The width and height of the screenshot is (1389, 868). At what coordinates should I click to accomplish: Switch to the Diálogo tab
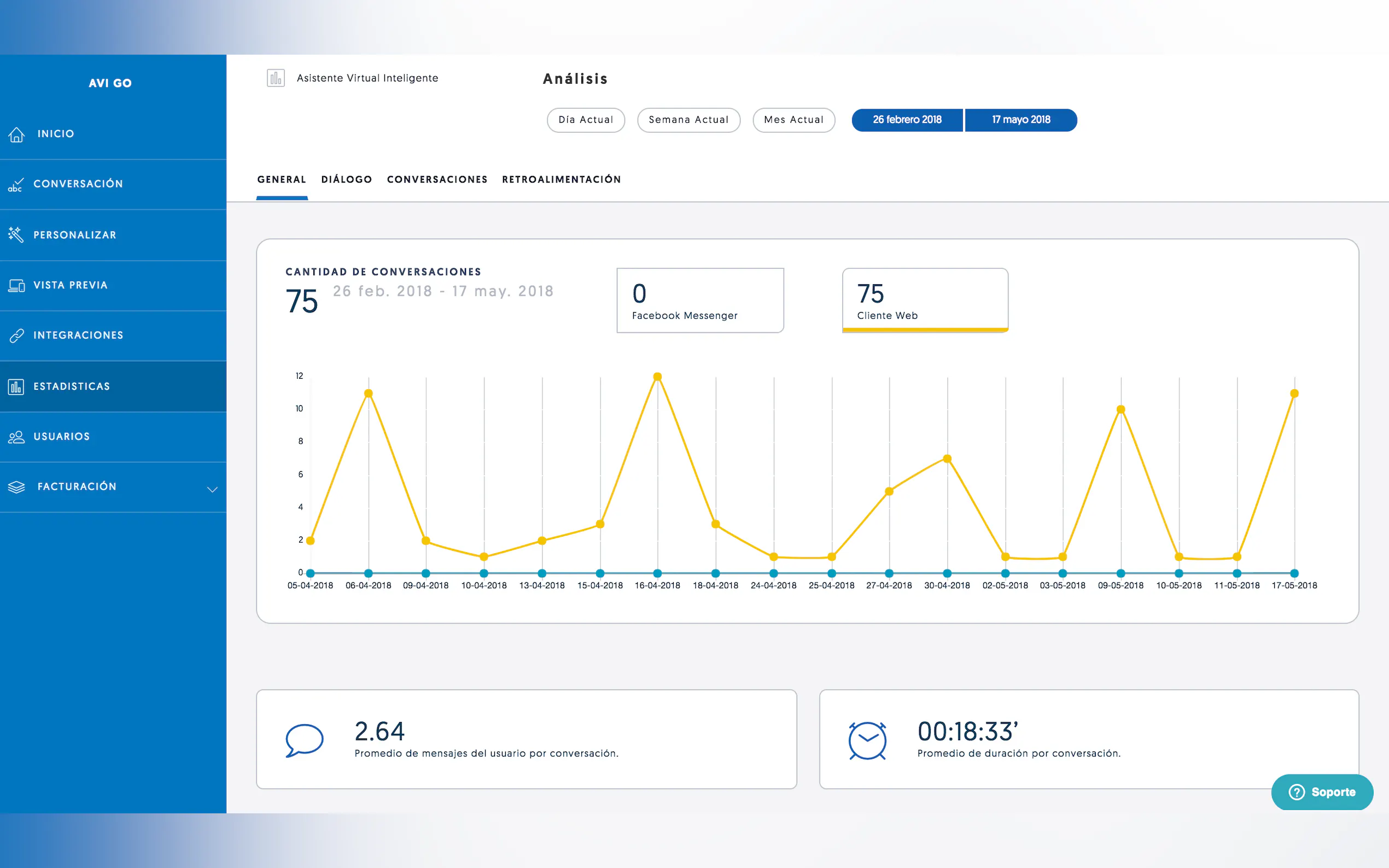(346, 180)
